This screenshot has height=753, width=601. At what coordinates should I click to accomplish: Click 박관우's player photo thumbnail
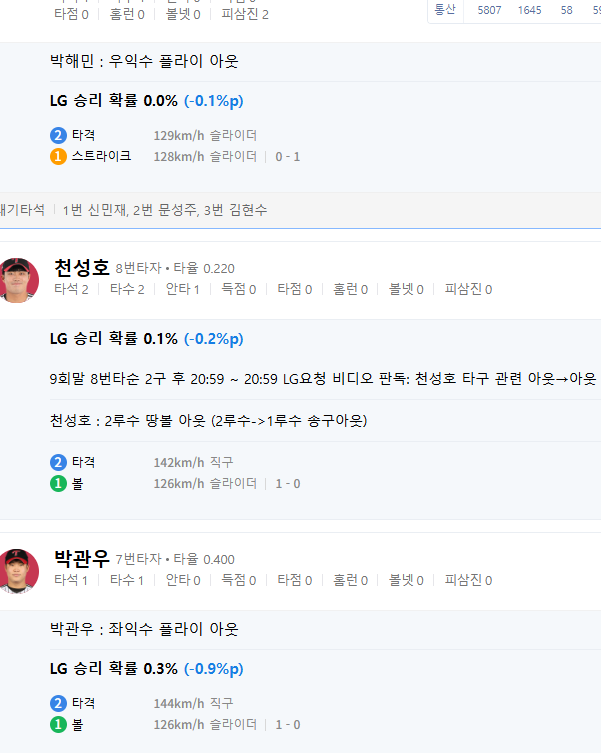(x=18, y=570)
